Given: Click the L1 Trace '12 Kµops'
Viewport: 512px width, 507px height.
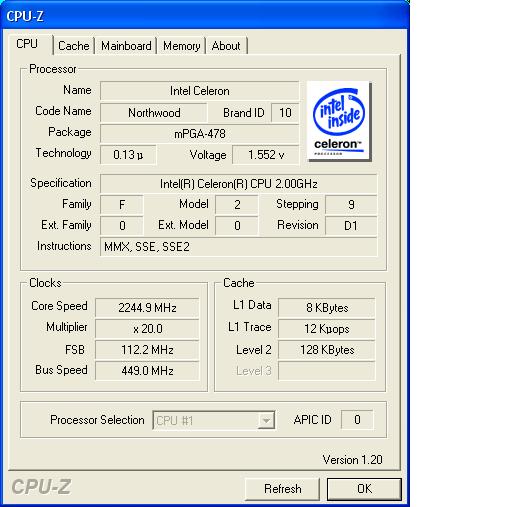Looking at the screenshot, I should tap(327, 329).
